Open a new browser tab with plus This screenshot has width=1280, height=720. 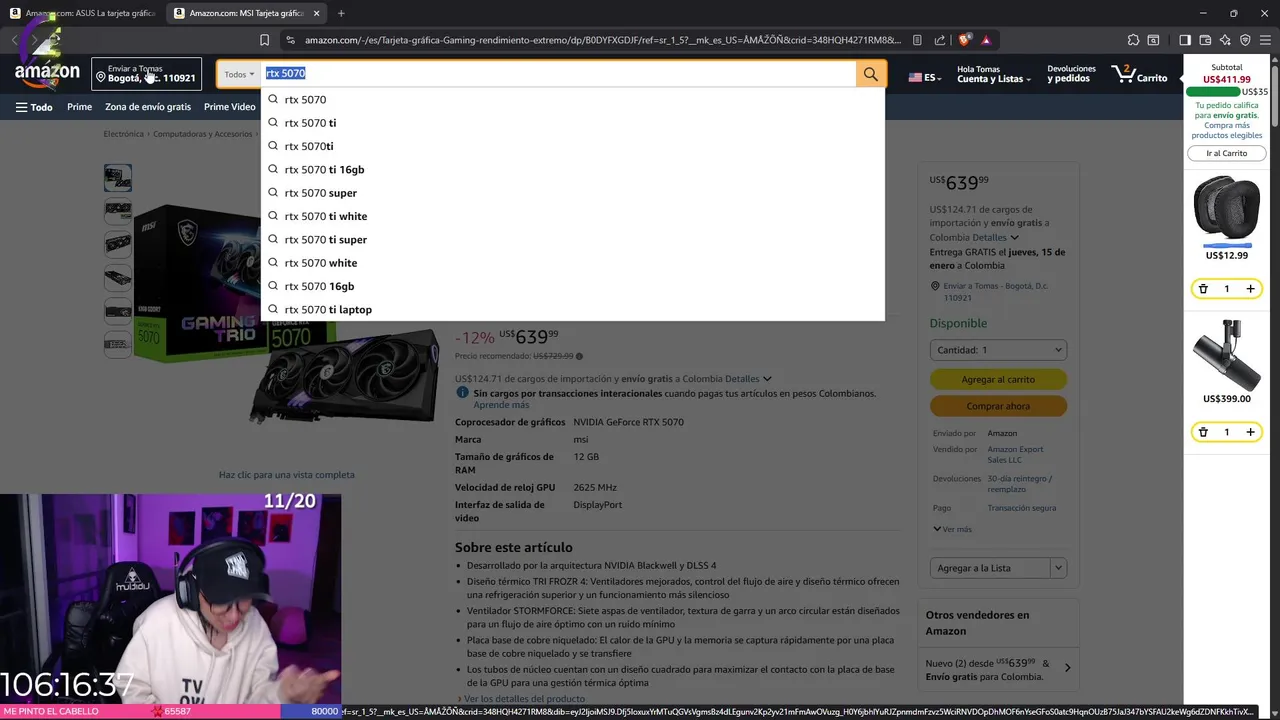[341, 13]
